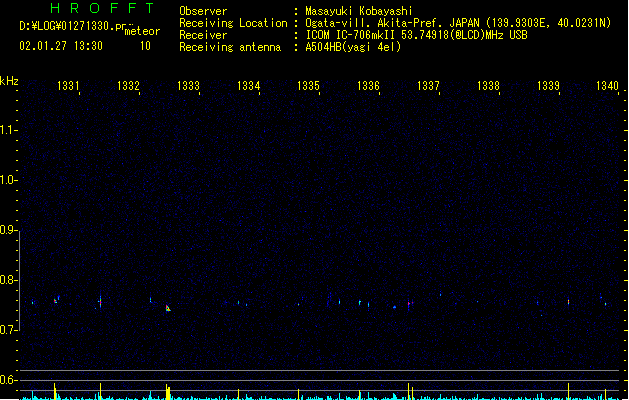Select the Ogata-vill. Akita-Pref. JAPAN location text
The image size is (629, 400).
tap(458, 23)
